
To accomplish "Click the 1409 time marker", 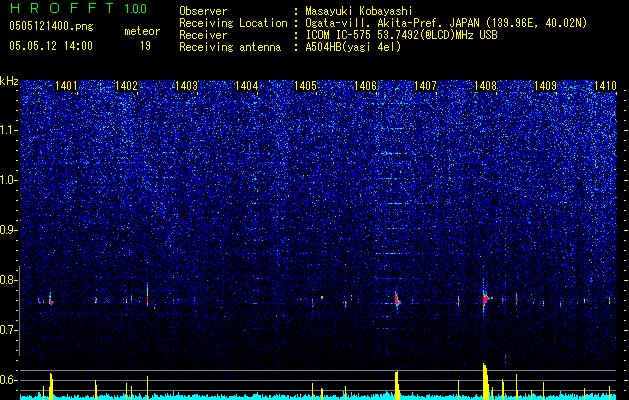I will coord(546,85).
